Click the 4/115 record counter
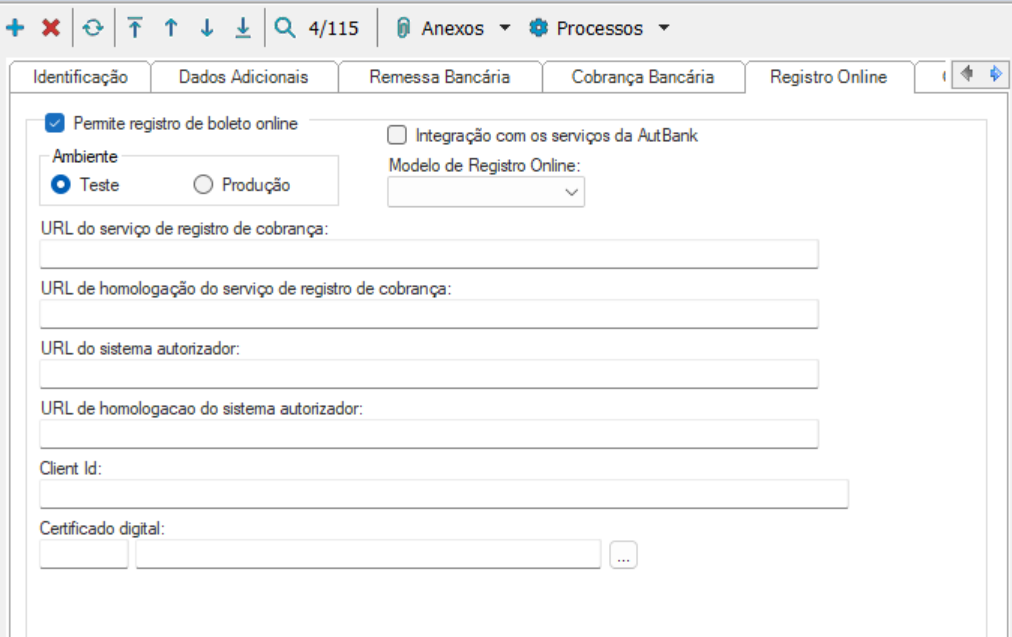 point(334,28)
